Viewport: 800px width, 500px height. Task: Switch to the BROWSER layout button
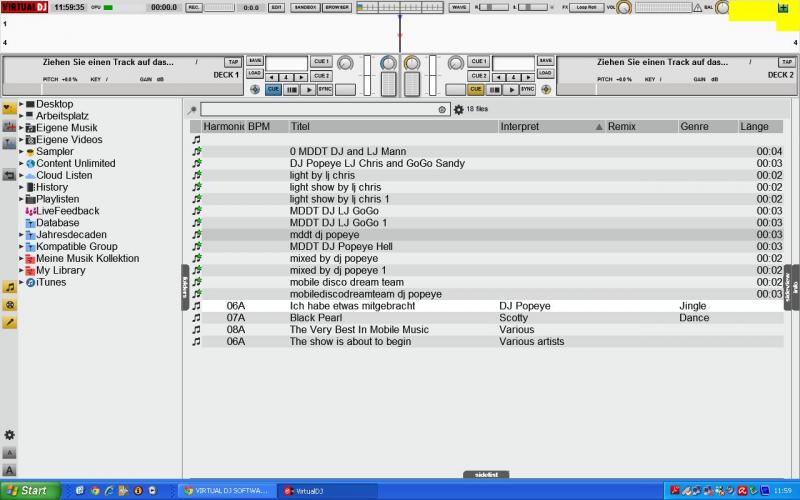(338, 7)
